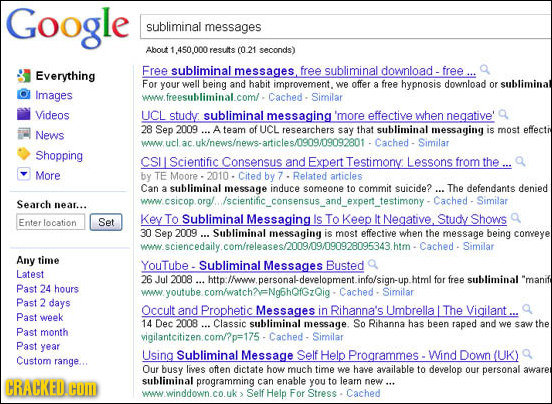Open Cached link for csicop.org result
552x404 pixels.
point(450,201)
